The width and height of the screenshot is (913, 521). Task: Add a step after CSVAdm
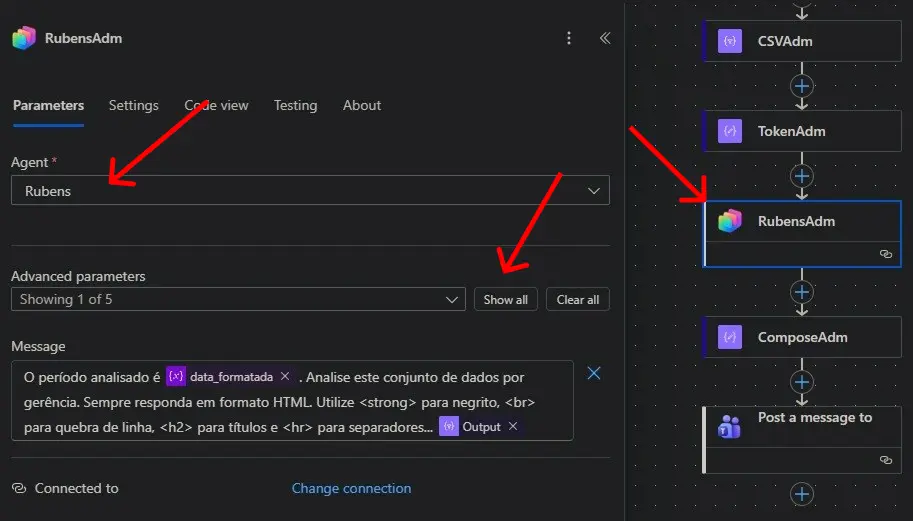802,86
